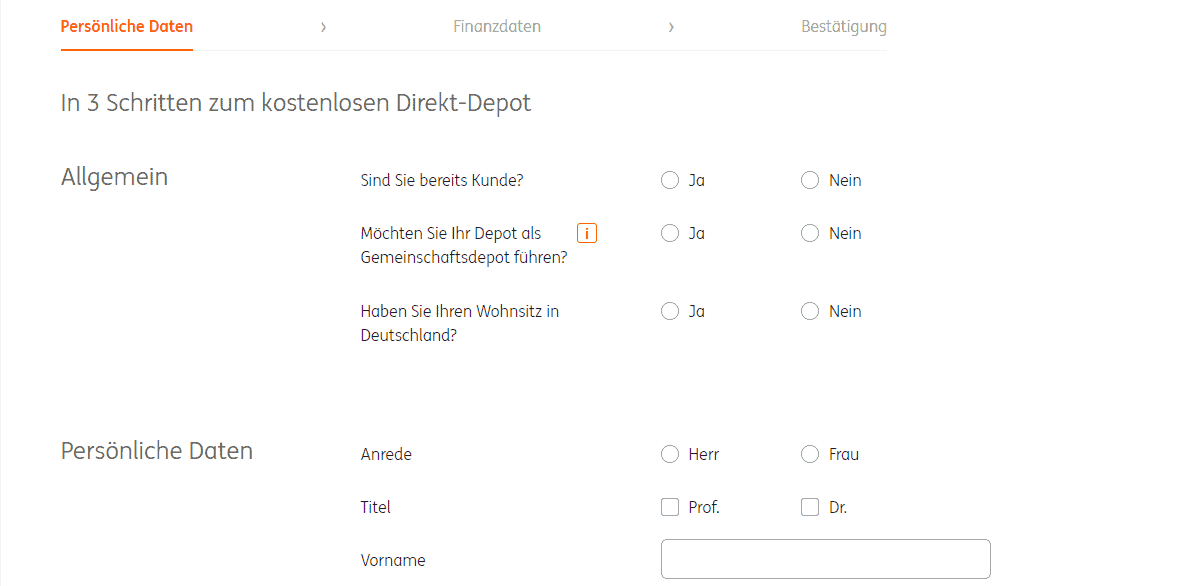Select Nein for 'Sind Sie bereits Kunde?'

pyautogui.click(x=810, y=181)
